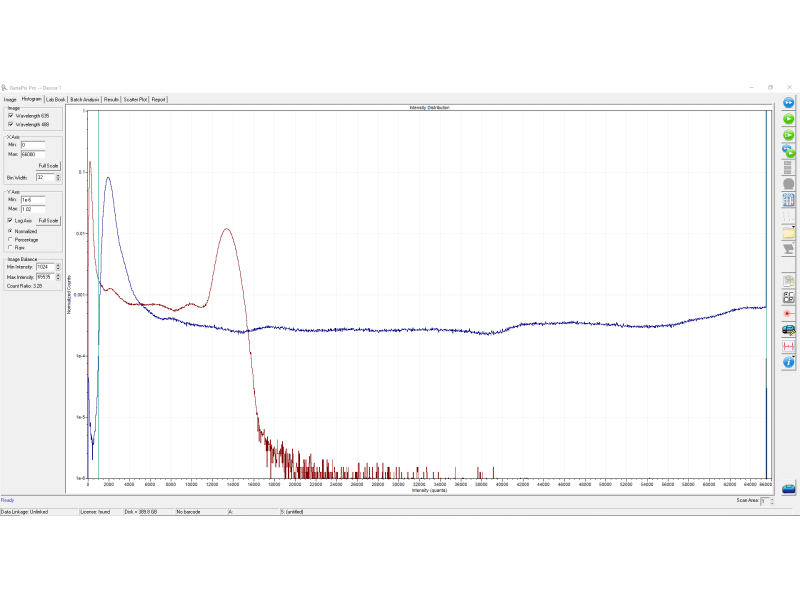
Task: Open the Batch Analysis tab
Action: 85,100
